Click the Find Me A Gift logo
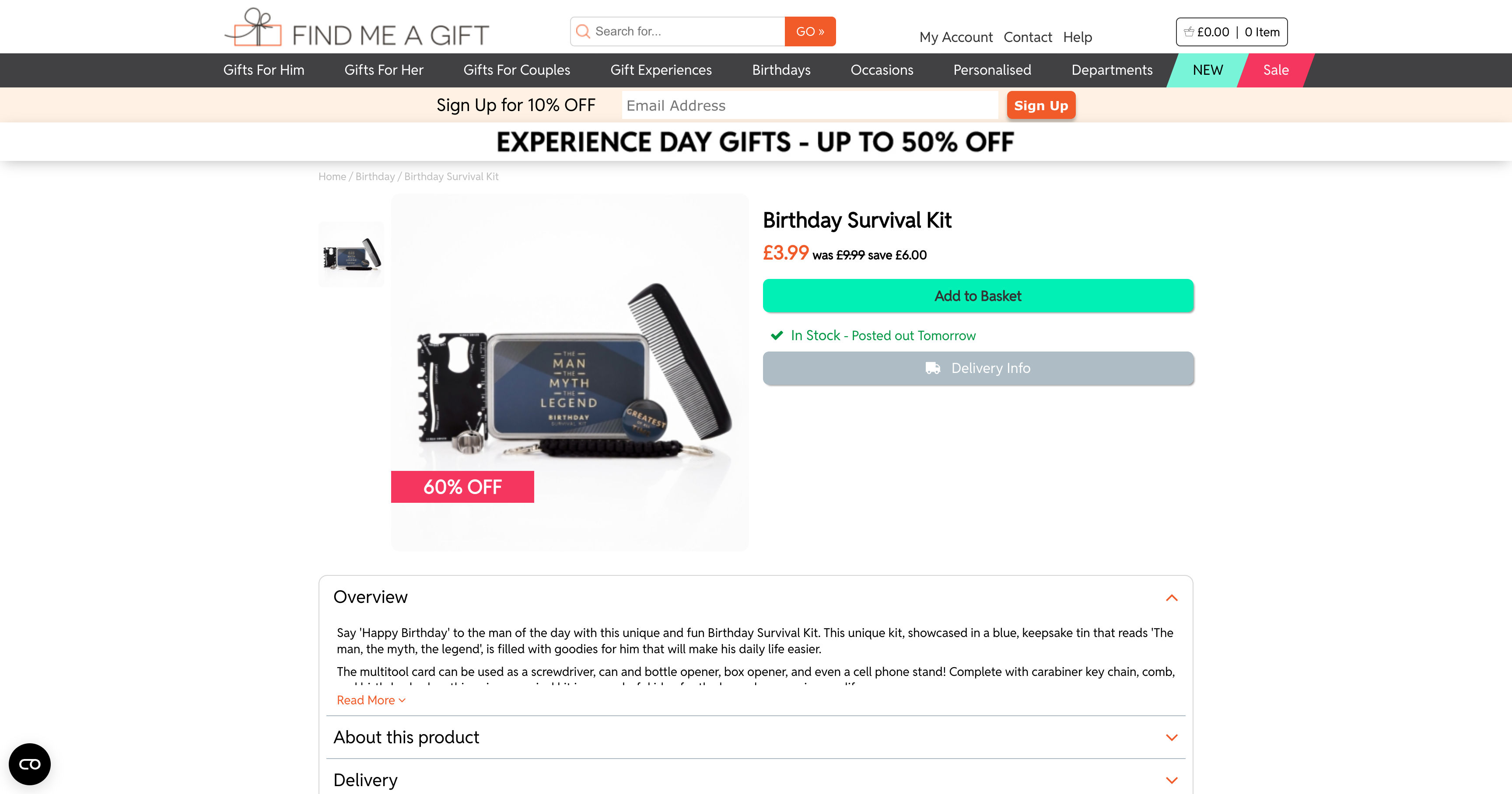 tap(357, 28)
